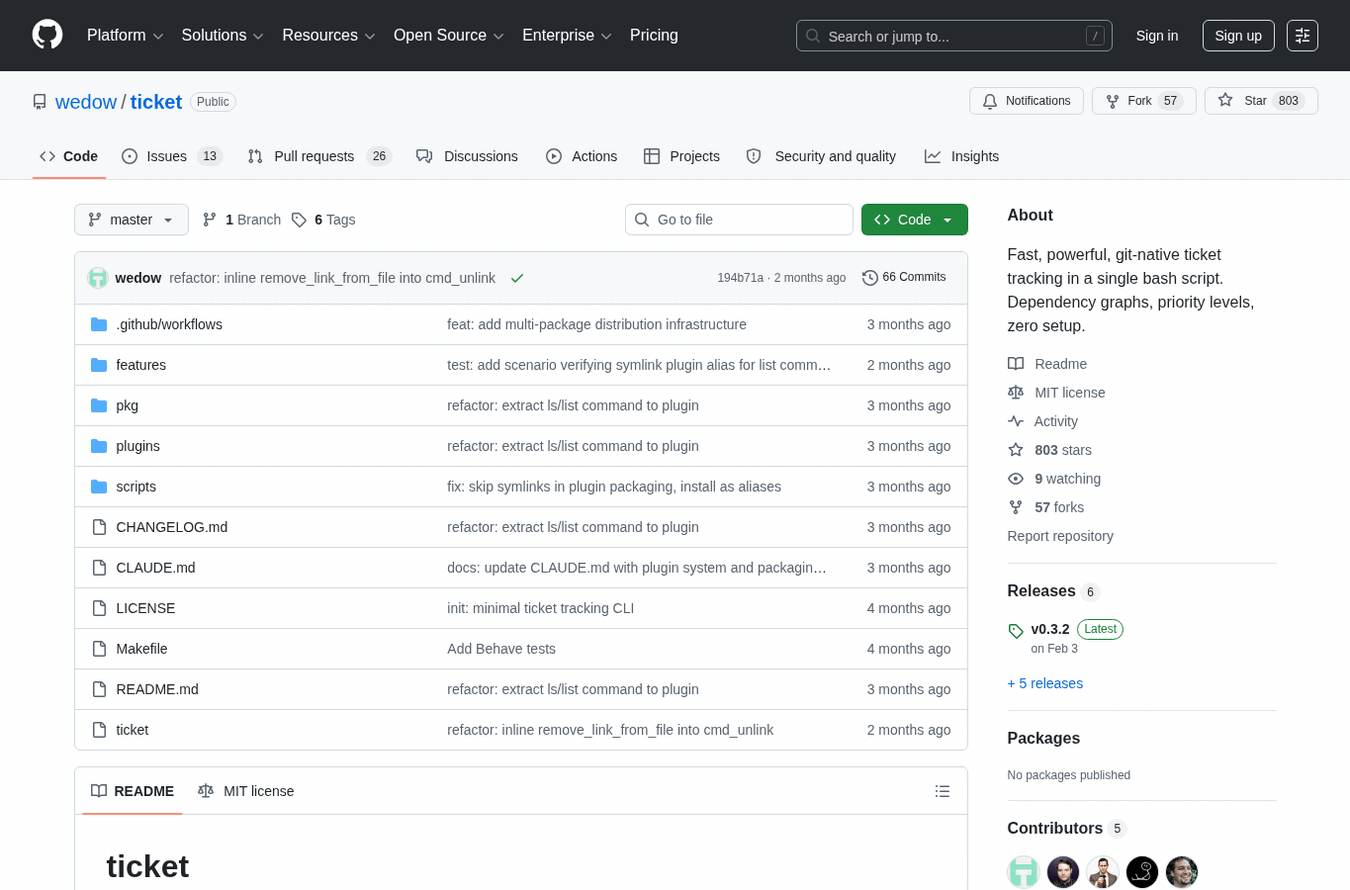Click the Makefile file icon
The height and width of the screenshot is (890, 1350).
(99, 648)
